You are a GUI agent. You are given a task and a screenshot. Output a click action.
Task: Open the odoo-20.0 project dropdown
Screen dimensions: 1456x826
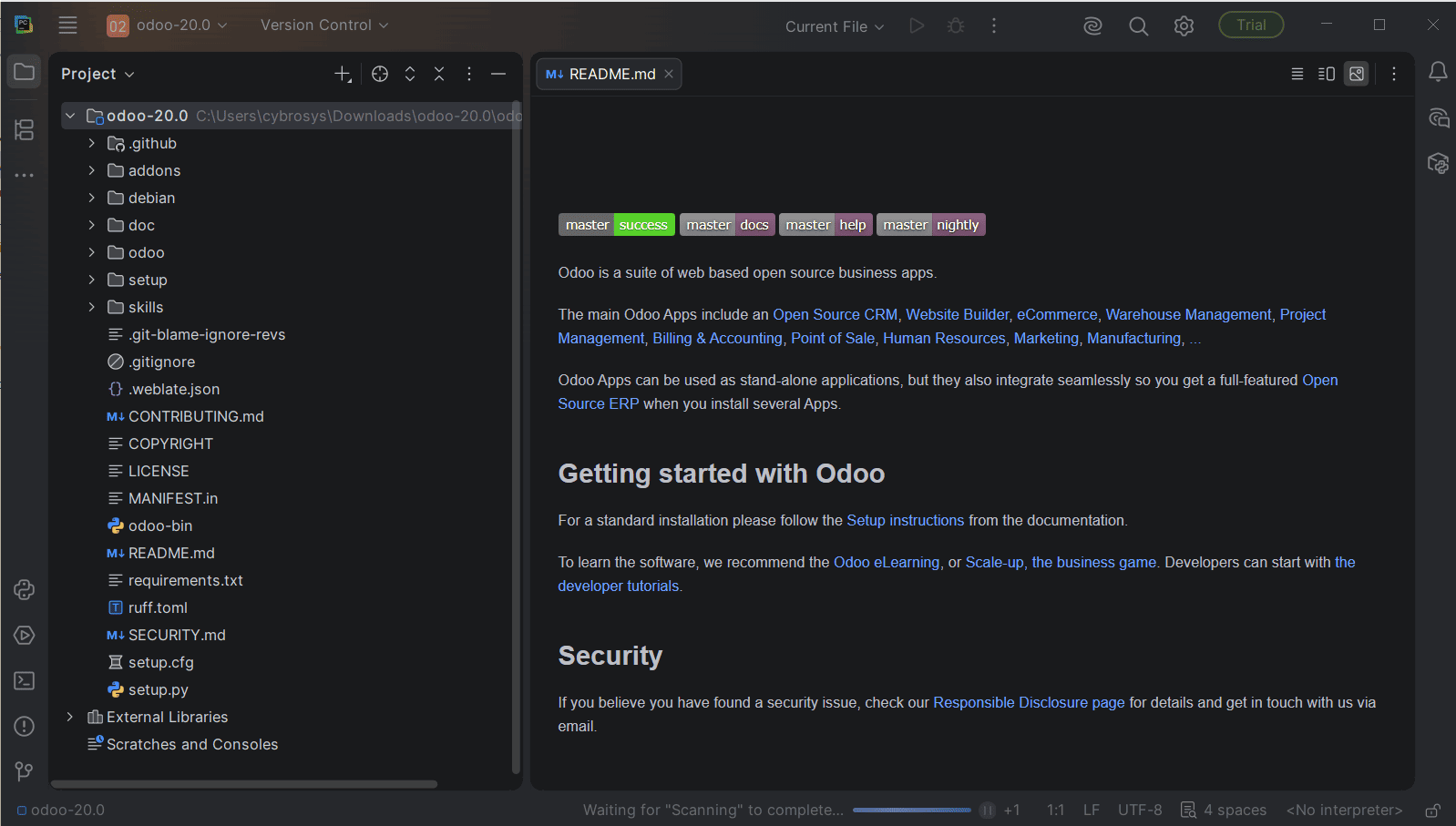[168, 25]
